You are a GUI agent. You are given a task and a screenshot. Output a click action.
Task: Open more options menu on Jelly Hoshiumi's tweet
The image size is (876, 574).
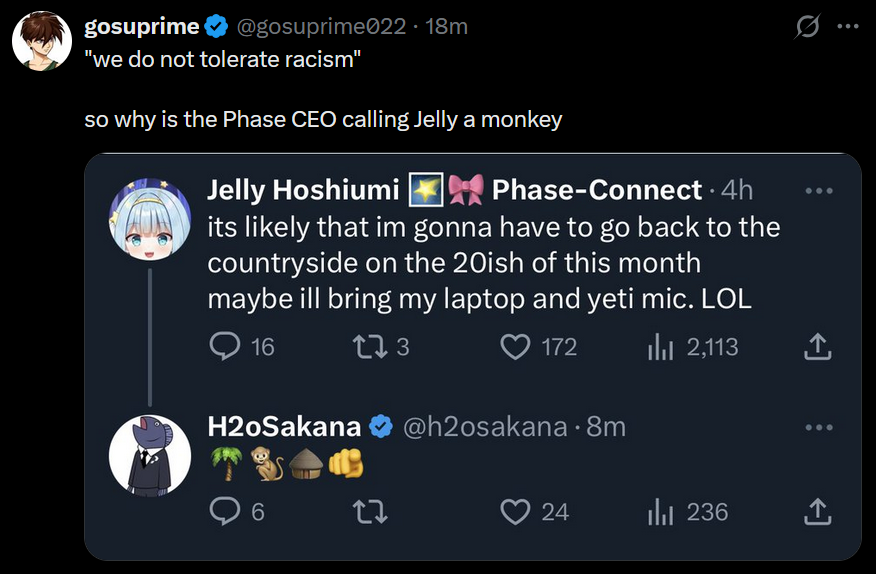click(x=818, y=190)
